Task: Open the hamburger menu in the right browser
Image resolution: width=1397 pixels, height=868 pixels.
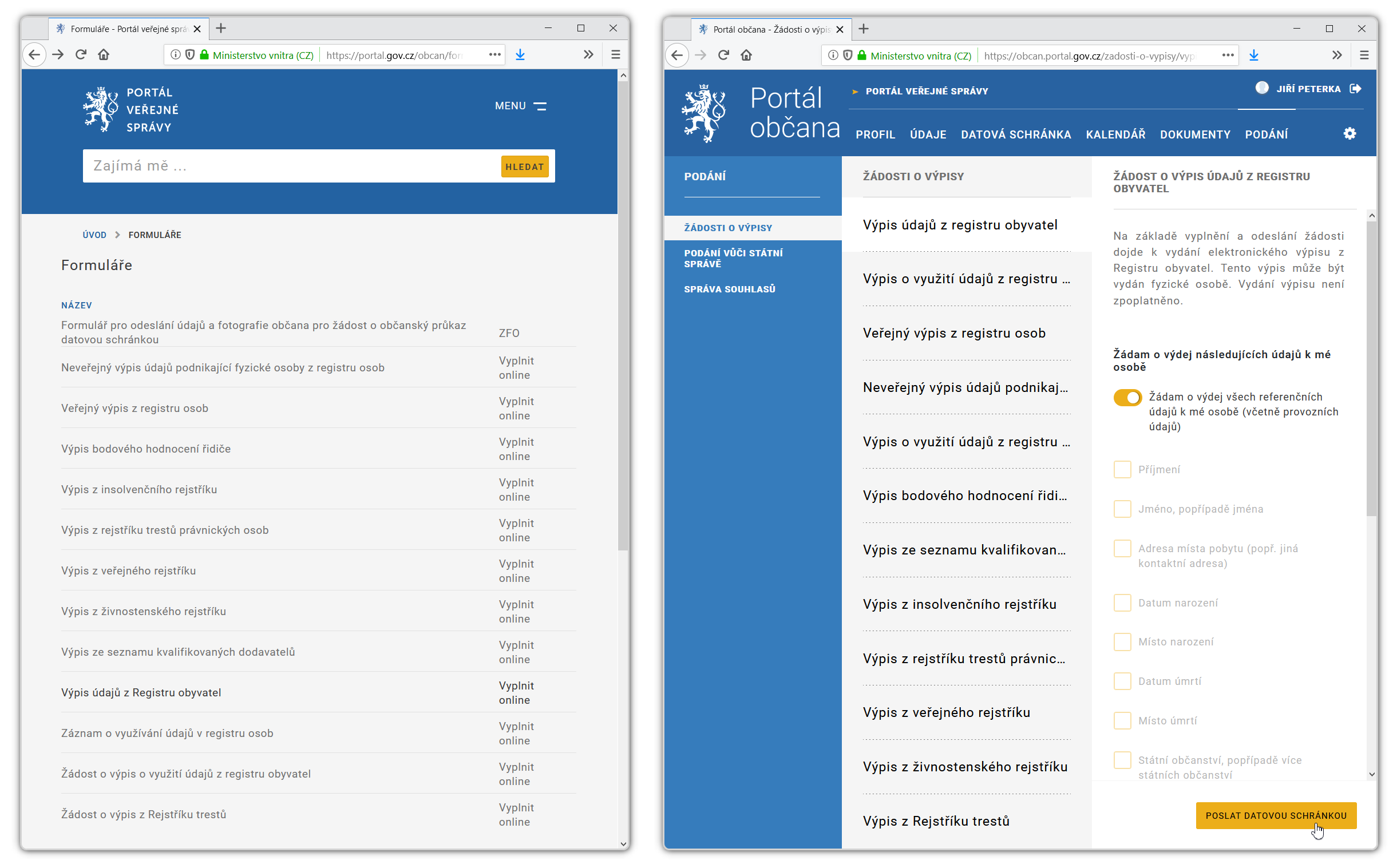Action: pos(1364,55)
